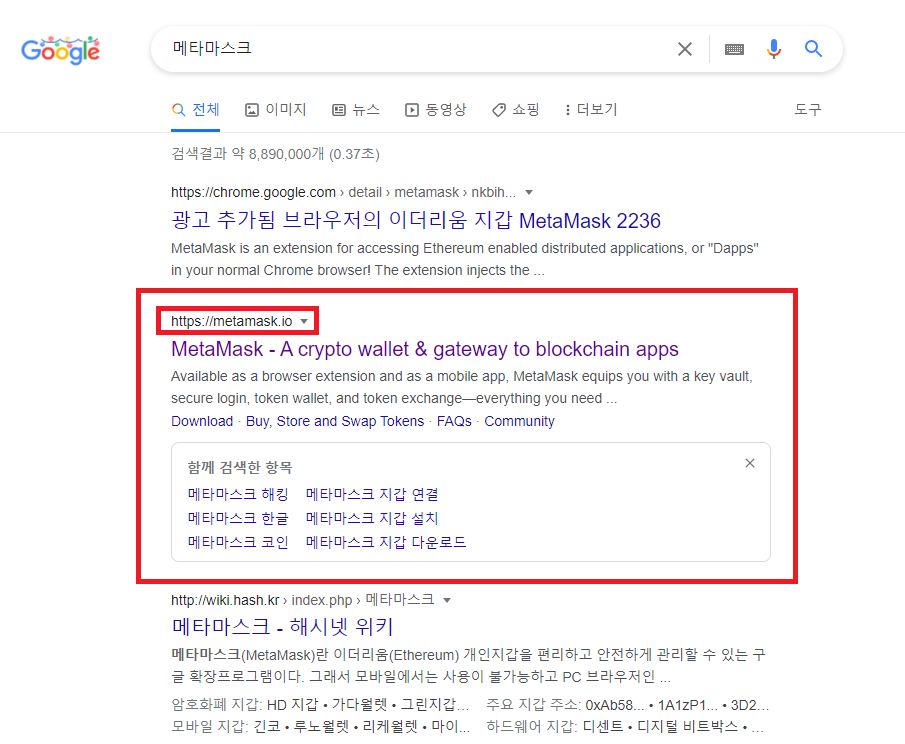Open the FAQs sitelink
This screenshot has height=744, width=905.
[454, 421]
